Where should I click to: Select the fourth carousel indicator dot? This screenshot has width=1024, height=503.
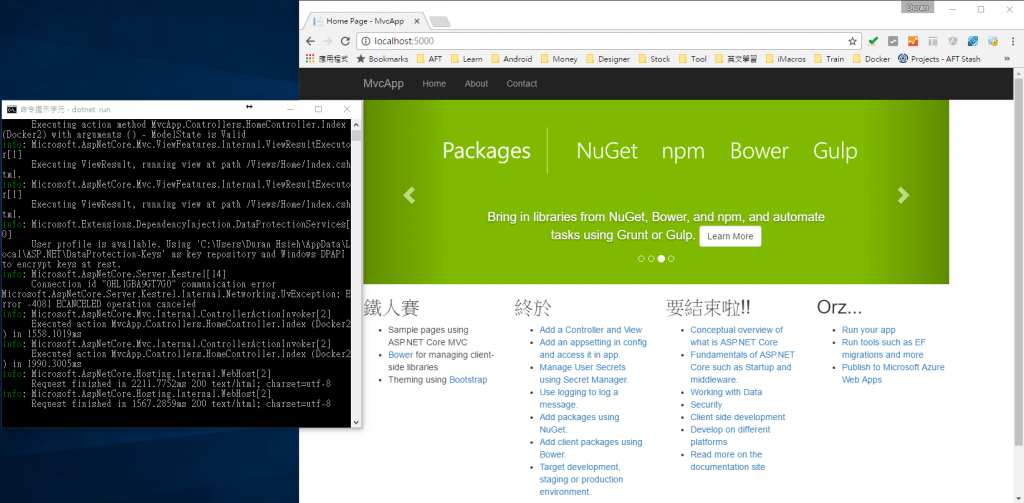point(671,259)
